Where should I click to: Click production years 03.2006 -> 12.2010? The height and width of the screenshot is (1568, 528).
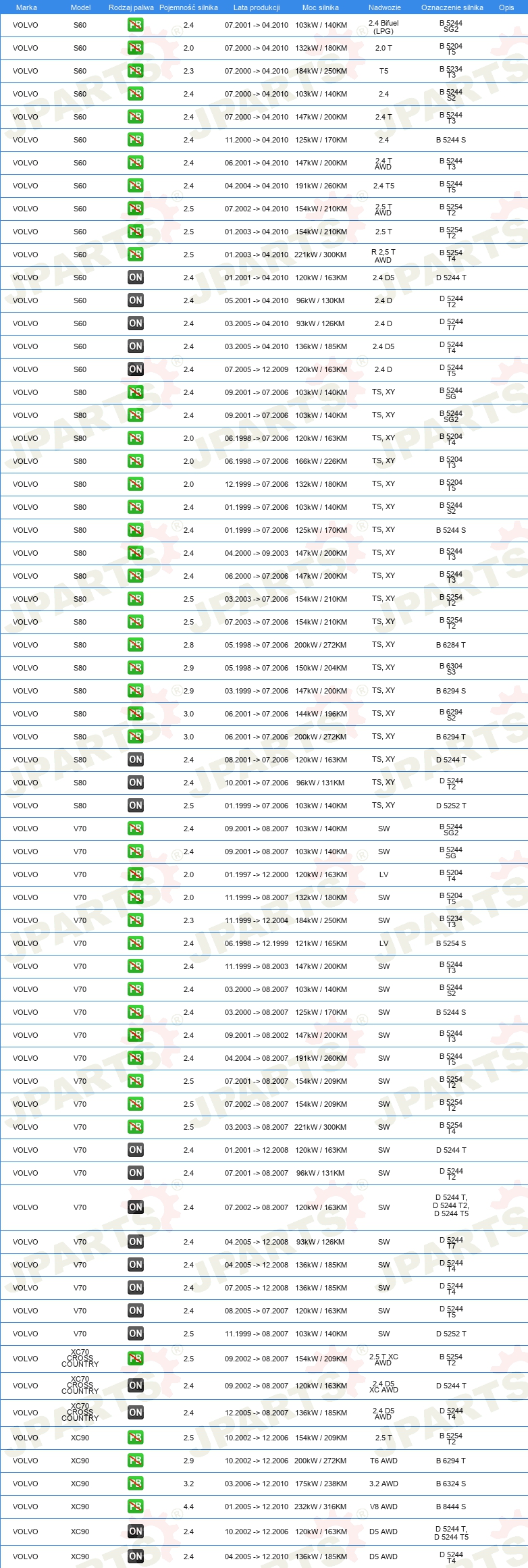(x=257, y=1484)
